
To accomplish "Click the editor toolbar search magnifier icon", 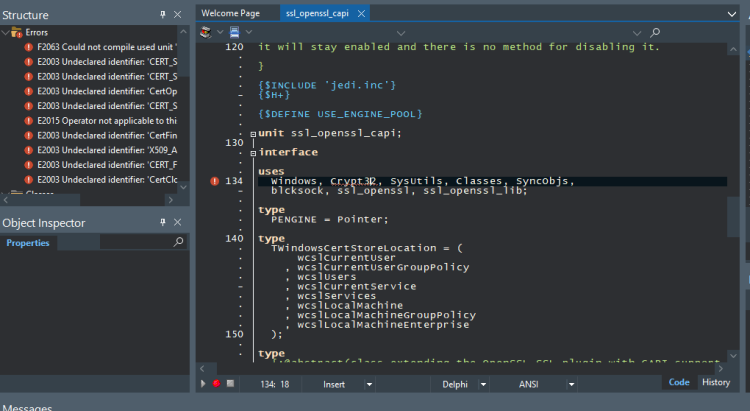I will click(655, 32).
